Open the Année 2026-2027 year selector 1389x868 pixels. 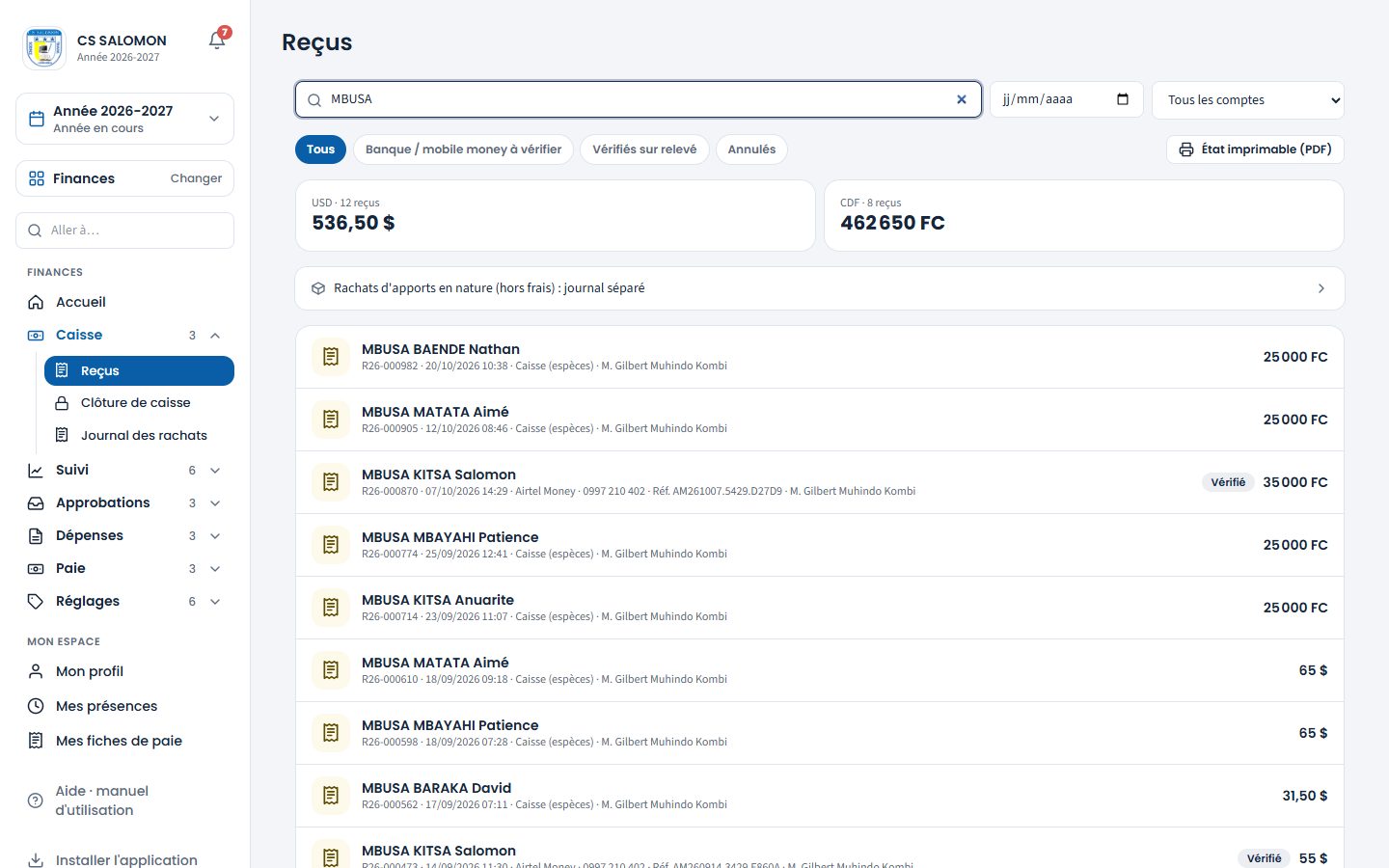[124, 119]
